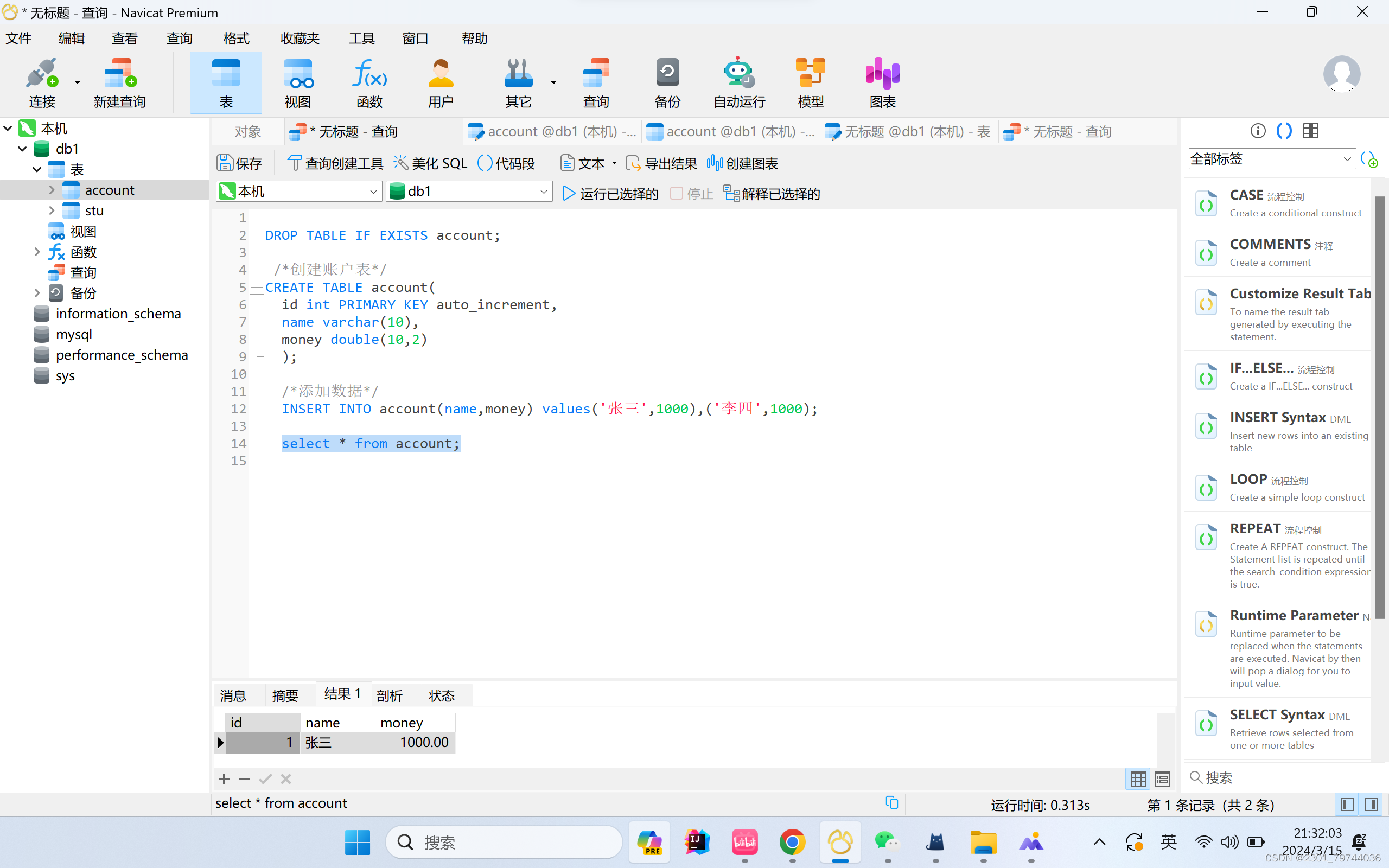This screenshot has width=1389, height=868.
Task: Click the delete record minus icon
Action: coord(245,779)
